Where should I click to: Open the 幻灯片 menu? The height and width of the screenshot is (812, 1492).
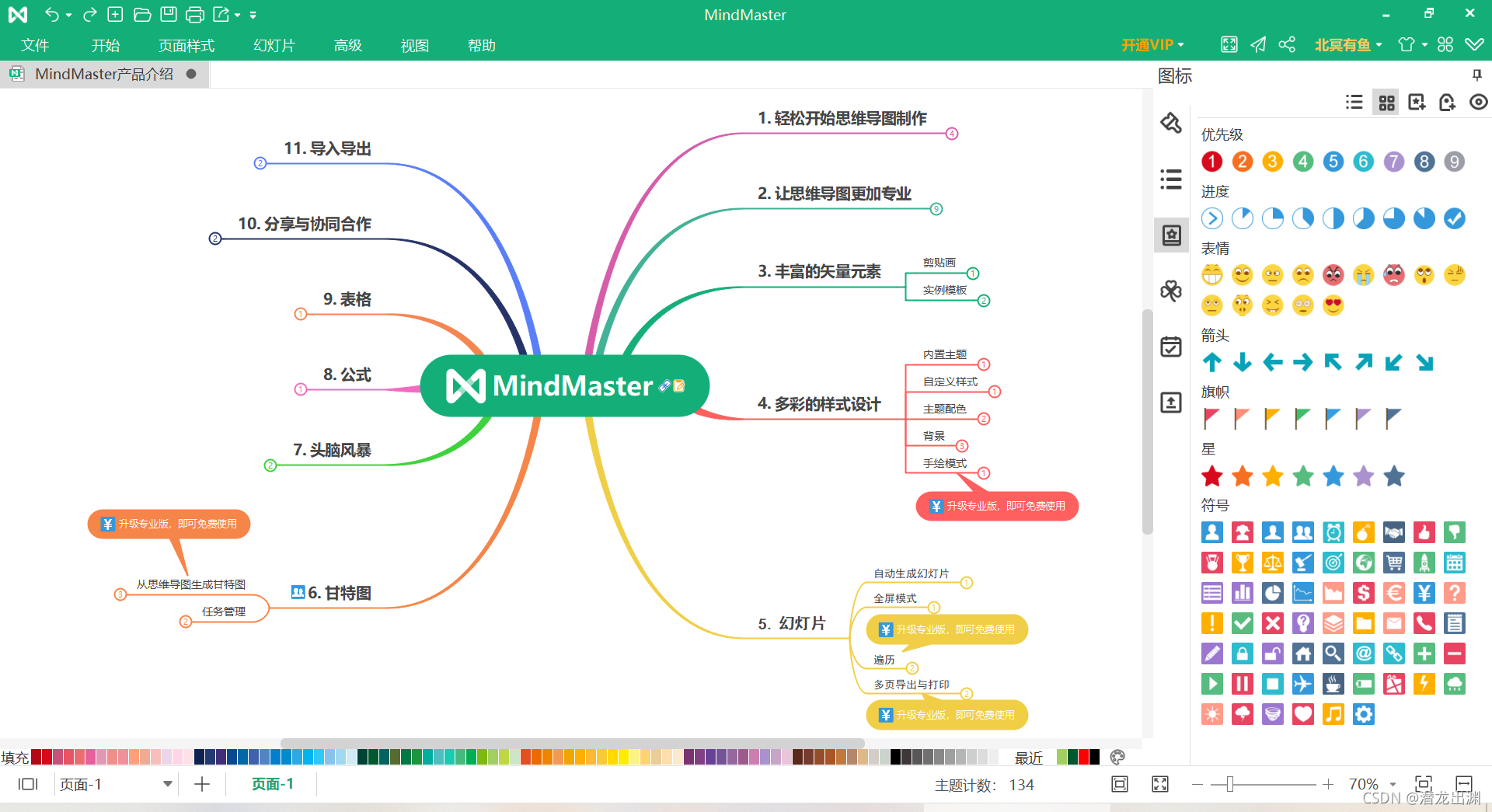pos(274,45)
